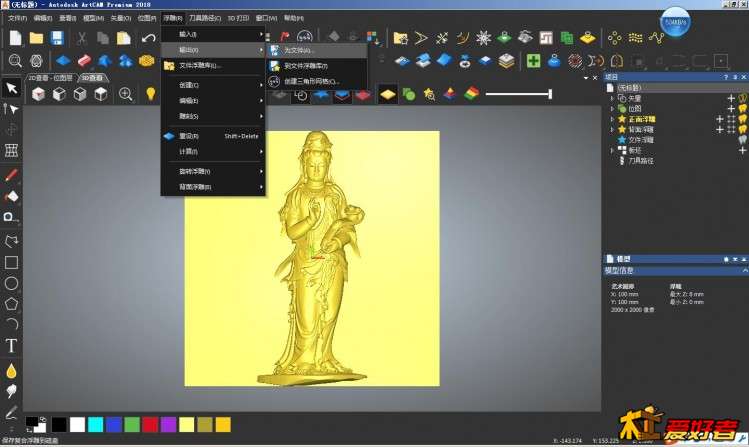The height and width of the screenshot is (447, 749).
Task: Toggle visibility bulb for 正面浮雕 row
Action: (x=742, y=119)
